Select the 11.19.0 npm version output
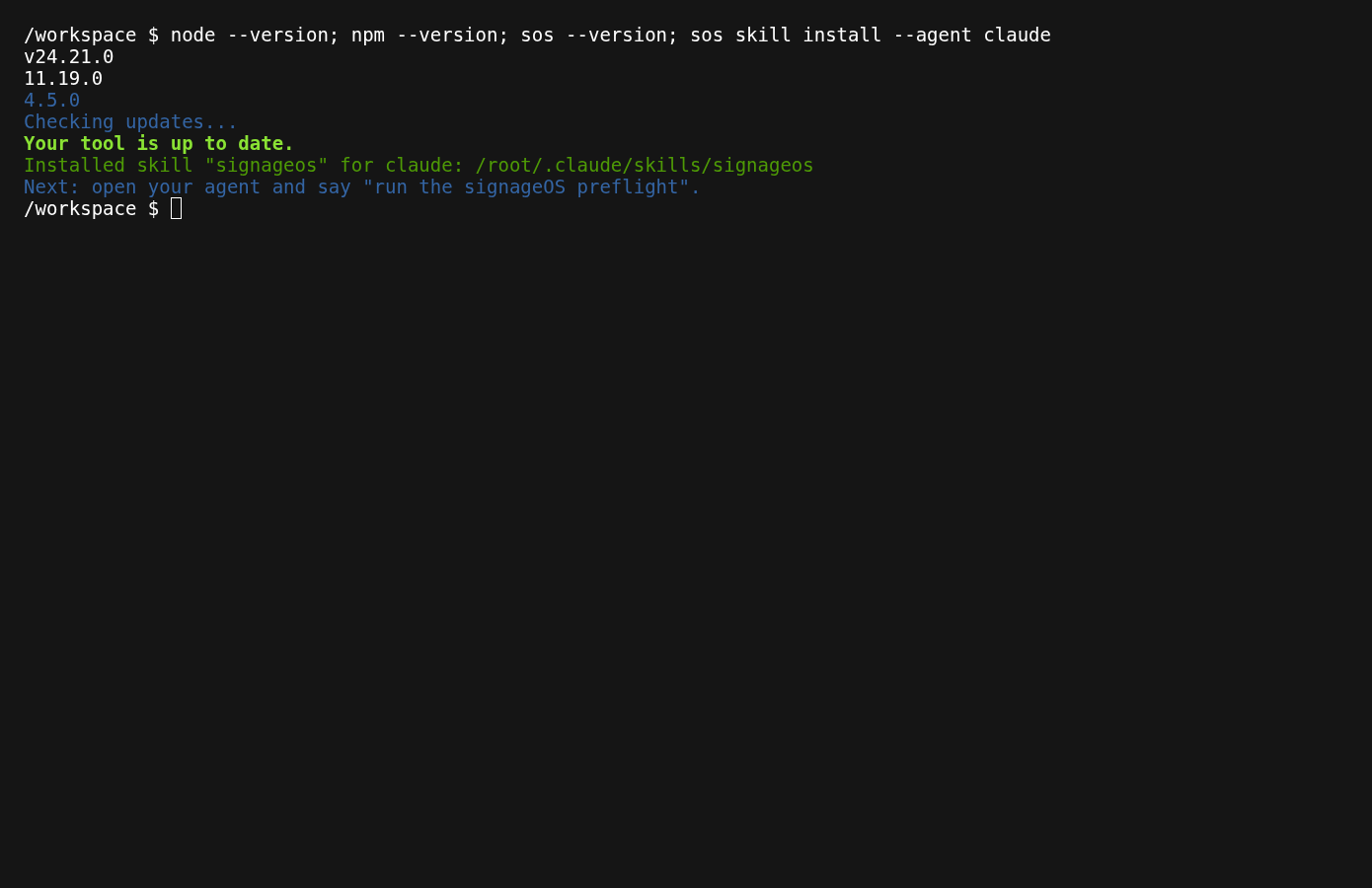Image resolution: width=1372 pixels, height=888 pixels. 63,79
